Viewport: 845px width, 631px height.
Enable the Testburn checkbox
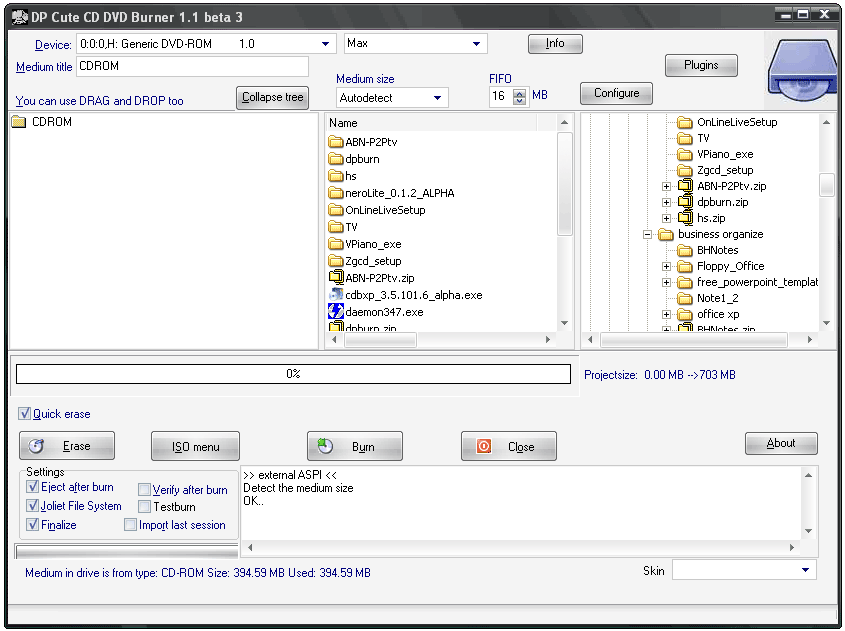[x=144, y=507]
